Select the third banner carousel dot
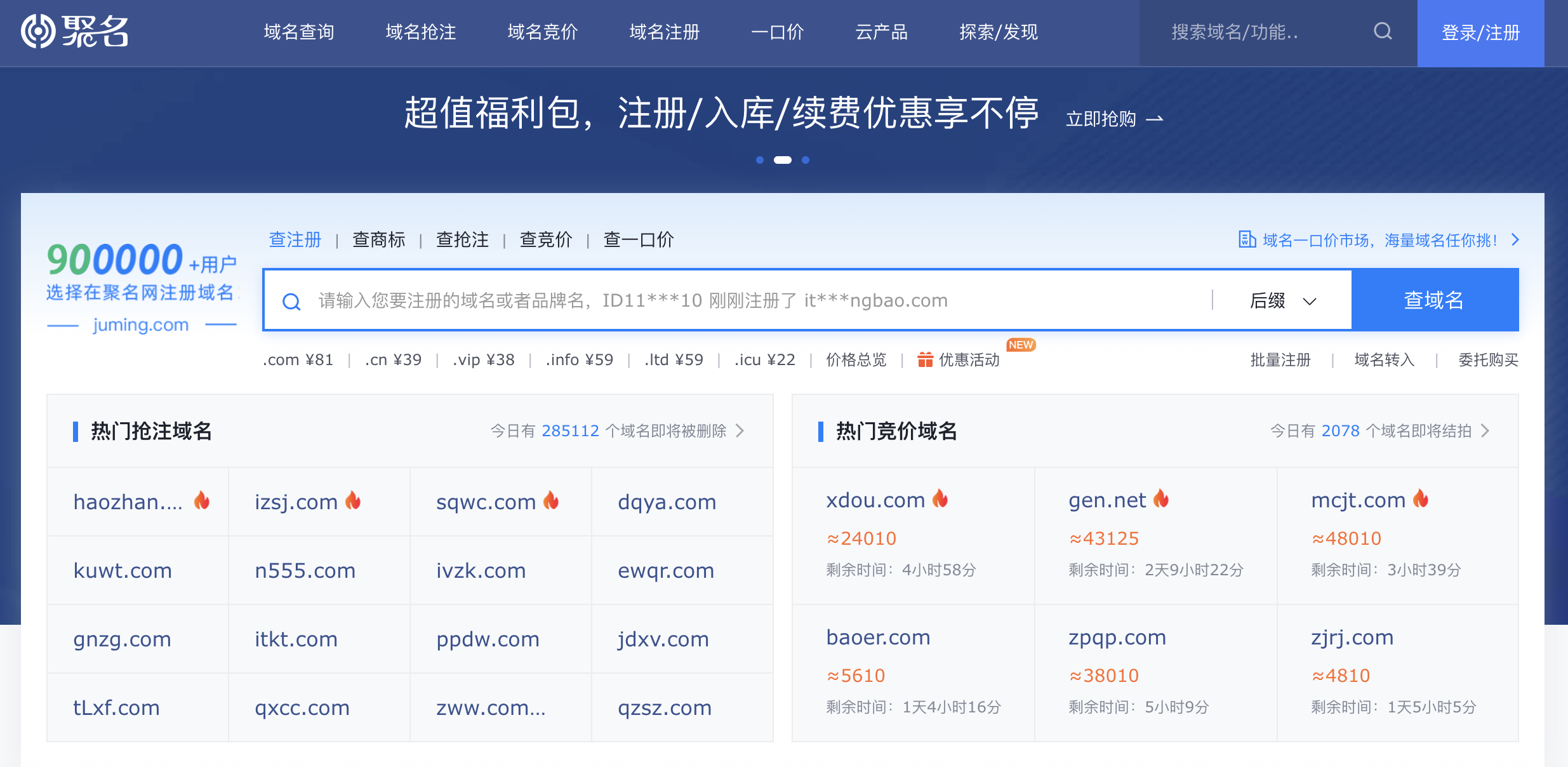 click(x=806, y=160)
